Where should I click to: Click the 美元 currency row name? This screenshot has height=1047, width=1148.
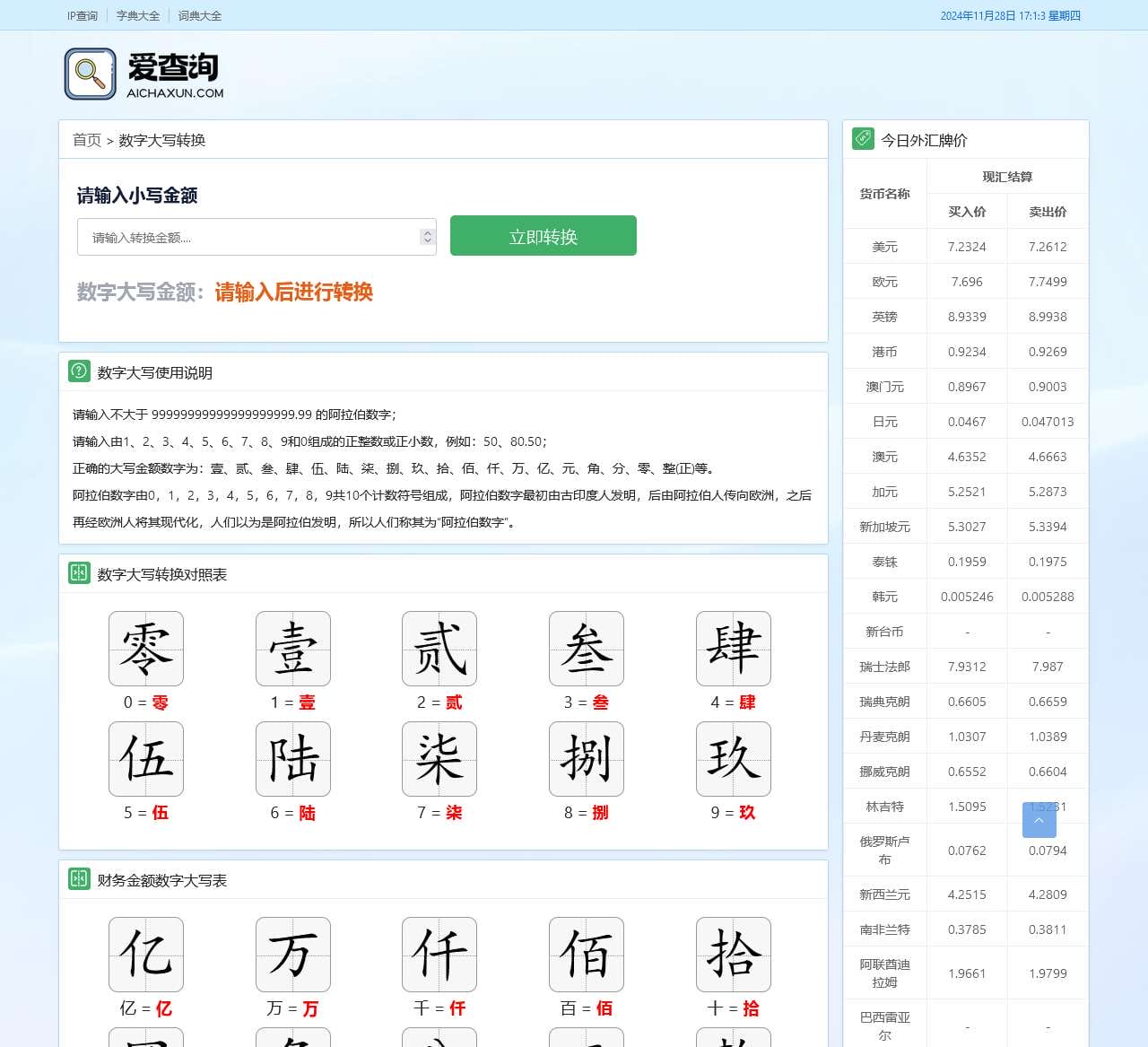click(885, 247)
